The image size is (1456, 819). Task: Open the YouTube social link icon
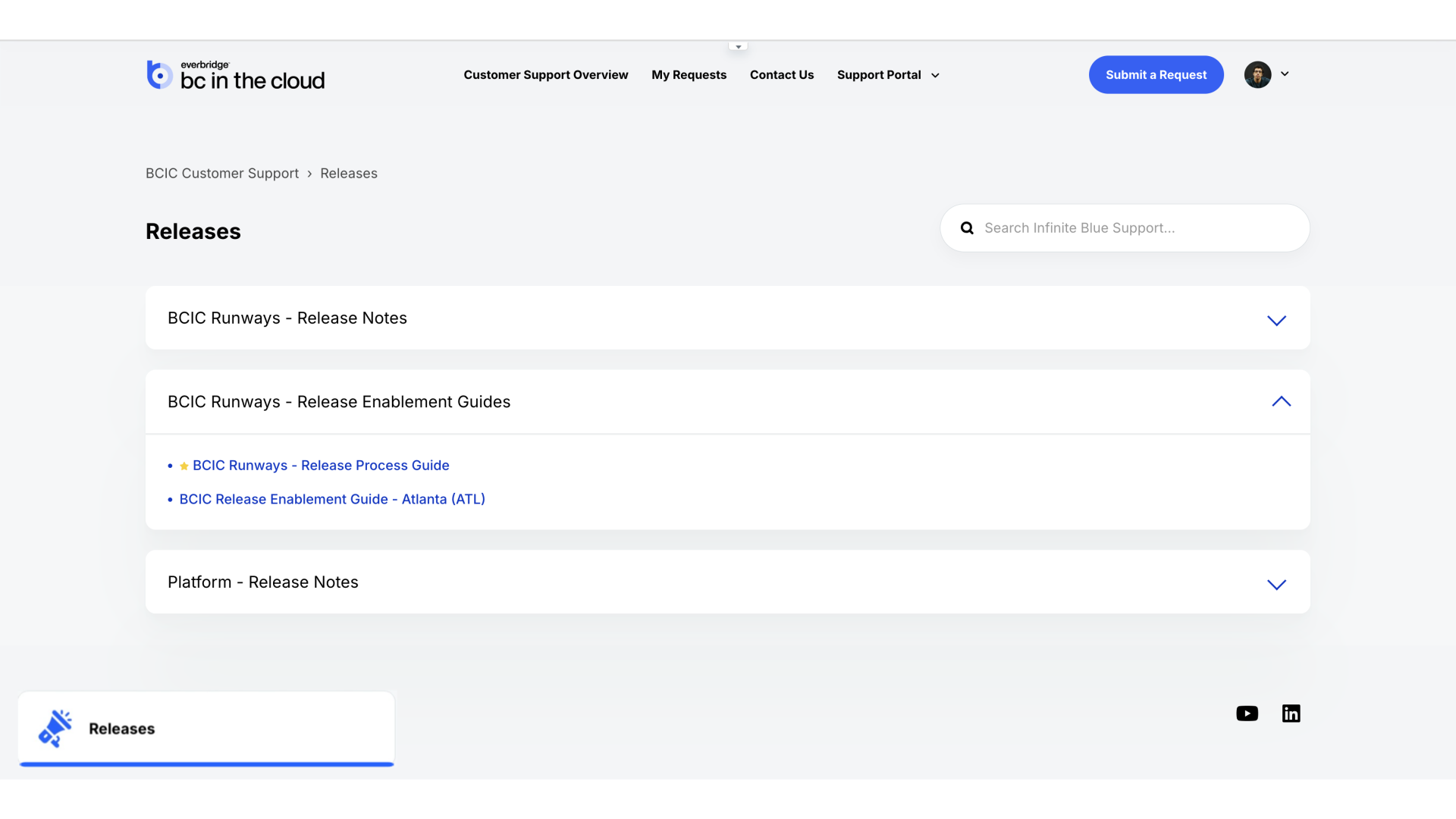[1247, 714]
